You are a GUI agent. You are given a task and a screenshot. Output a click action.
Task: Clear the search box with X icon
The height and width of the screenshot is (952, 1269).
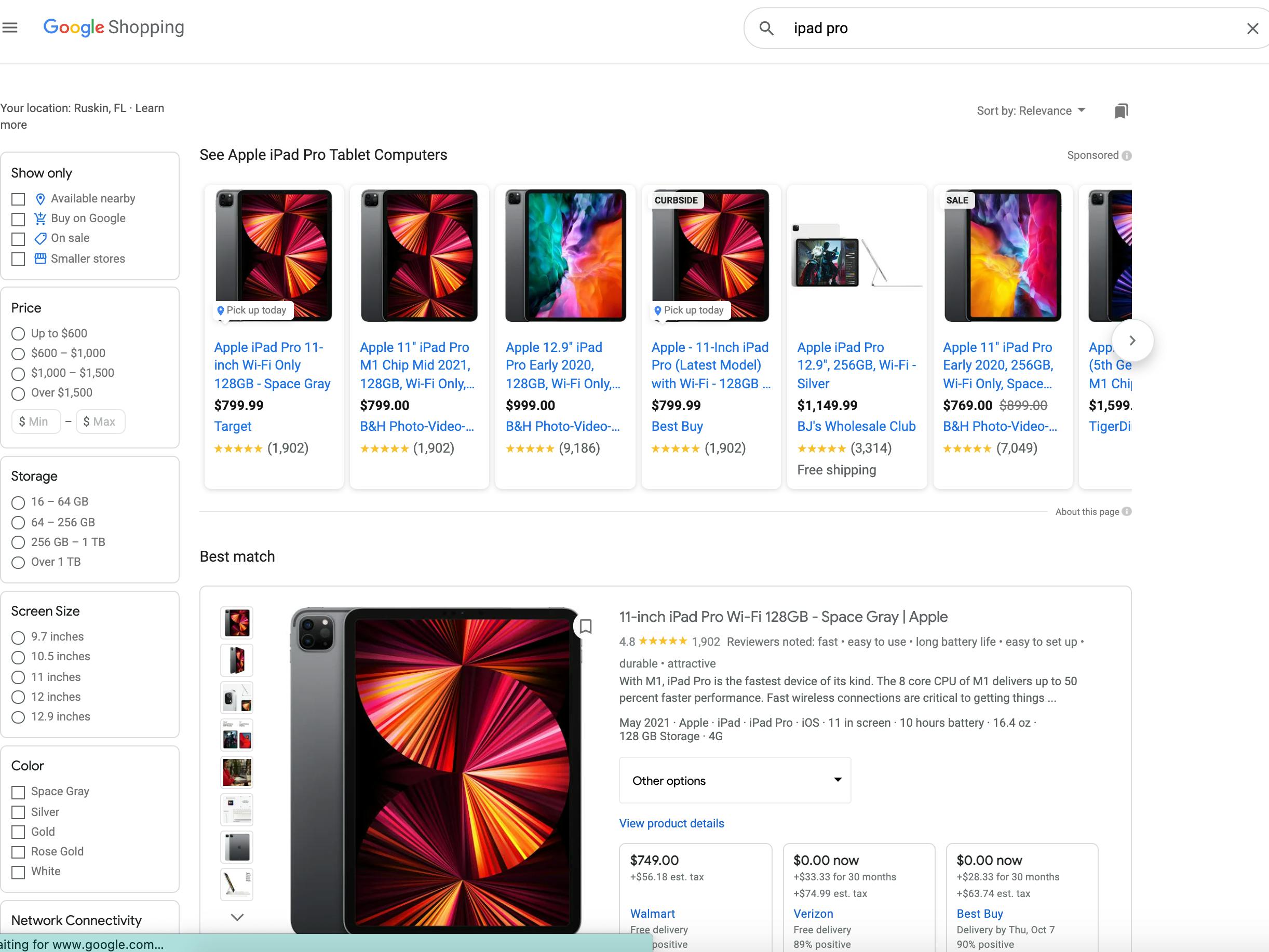1252,29
